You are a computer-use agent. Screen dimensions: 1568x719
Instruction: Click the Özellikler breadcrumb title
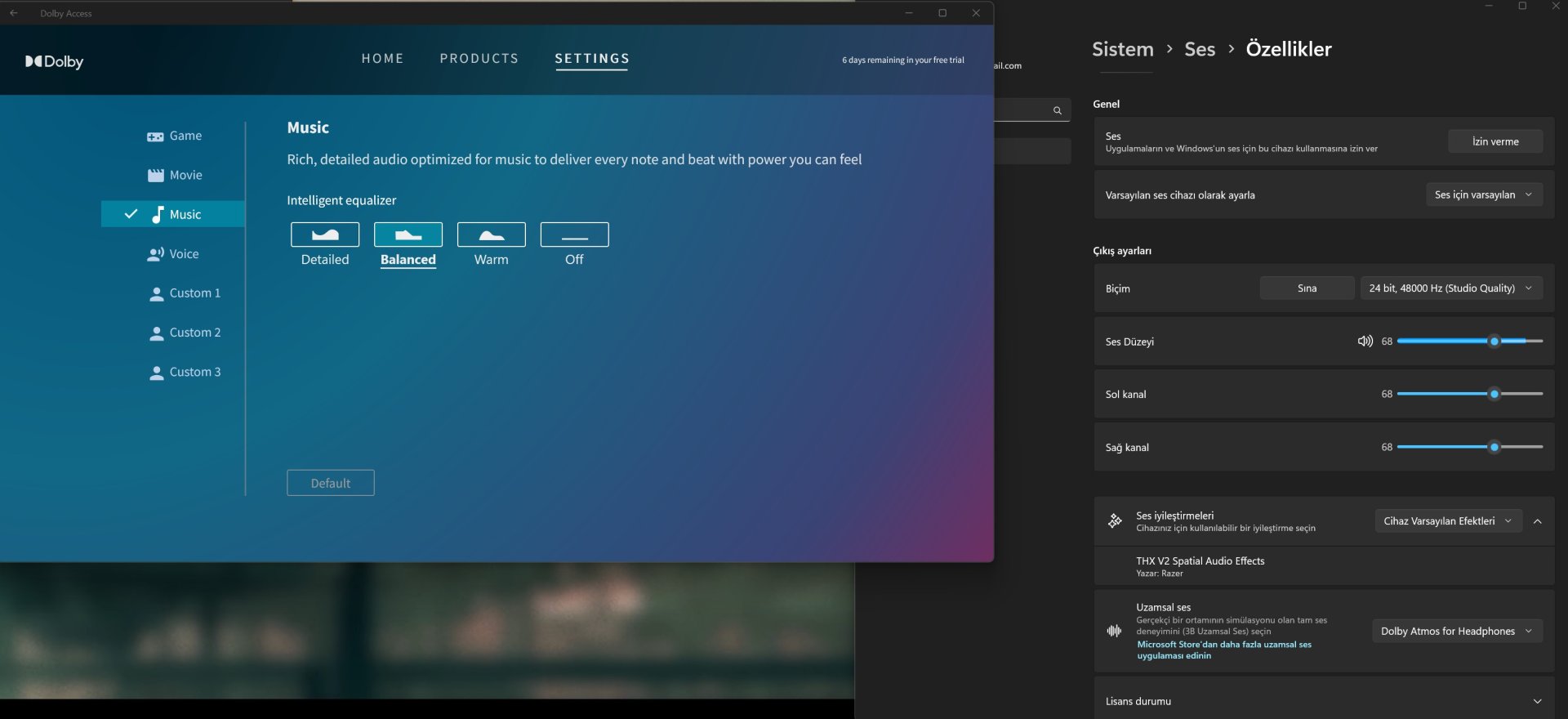tap(1289, 49)
